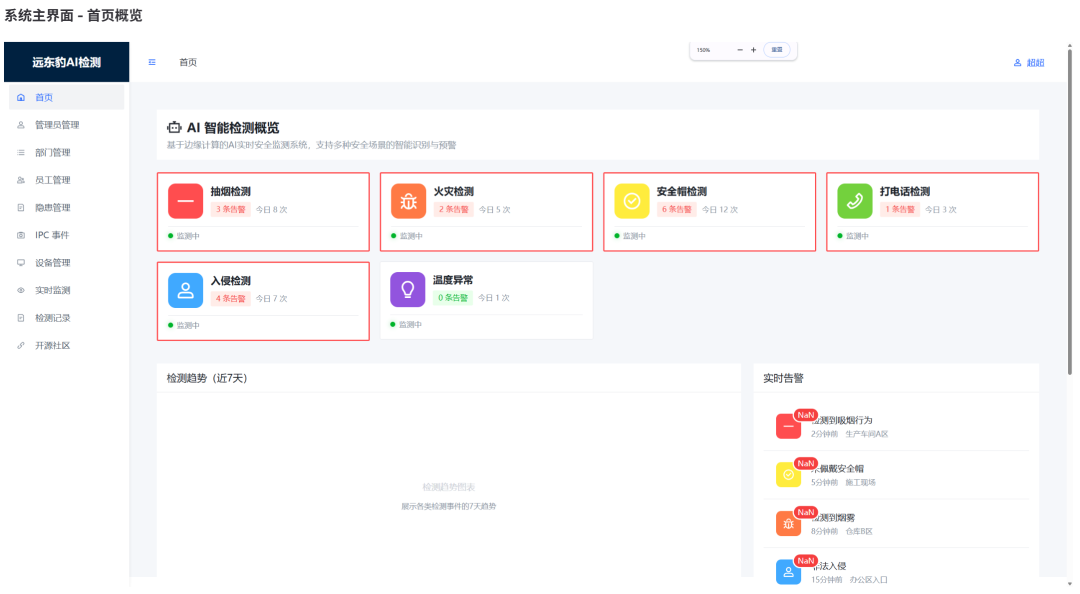Click the 未佩戴安全帽 alert title
Viewport: 1080px width, 594px height.
pyautogui.click(x=838, y=469)
